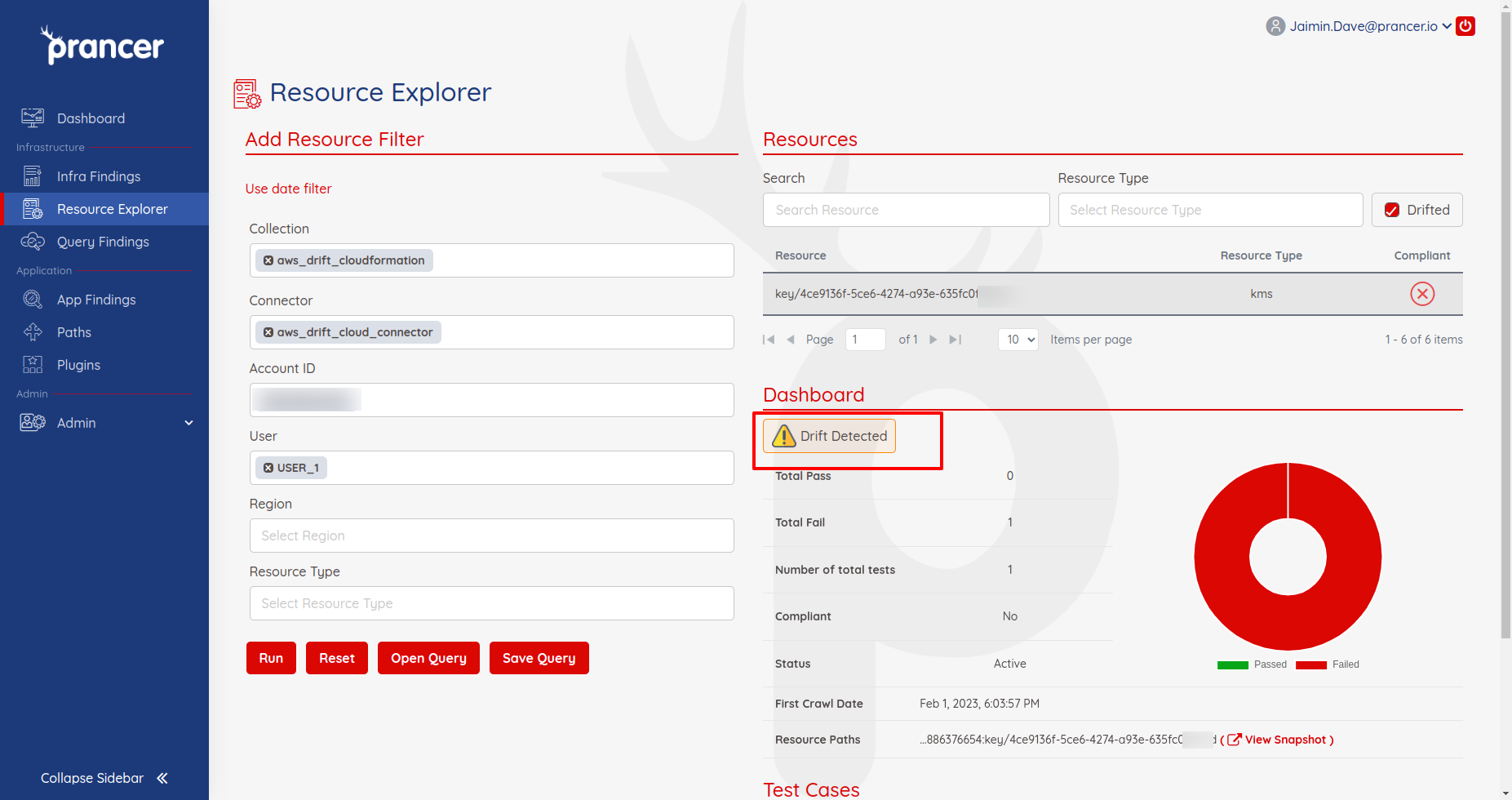Open Dashboard from the sidebar
Screen dimensions: 1512x800
91,118
